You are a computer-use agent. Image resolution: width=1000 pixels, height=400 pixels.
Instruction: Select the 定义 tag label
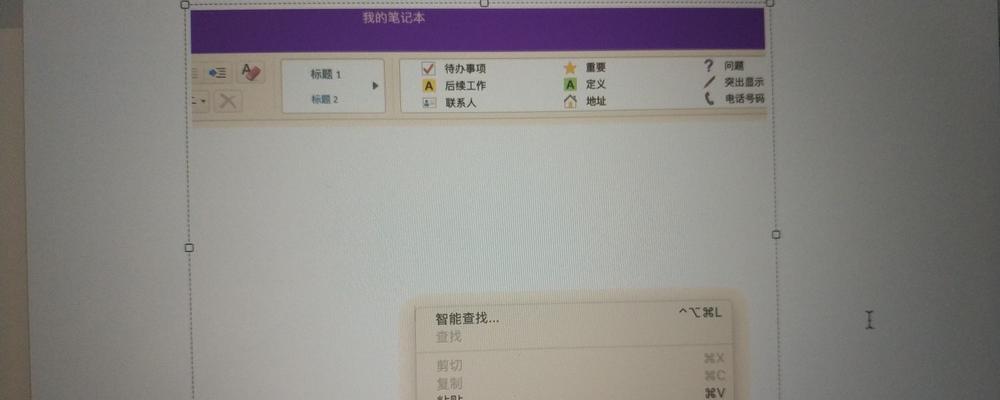point(596,84)
